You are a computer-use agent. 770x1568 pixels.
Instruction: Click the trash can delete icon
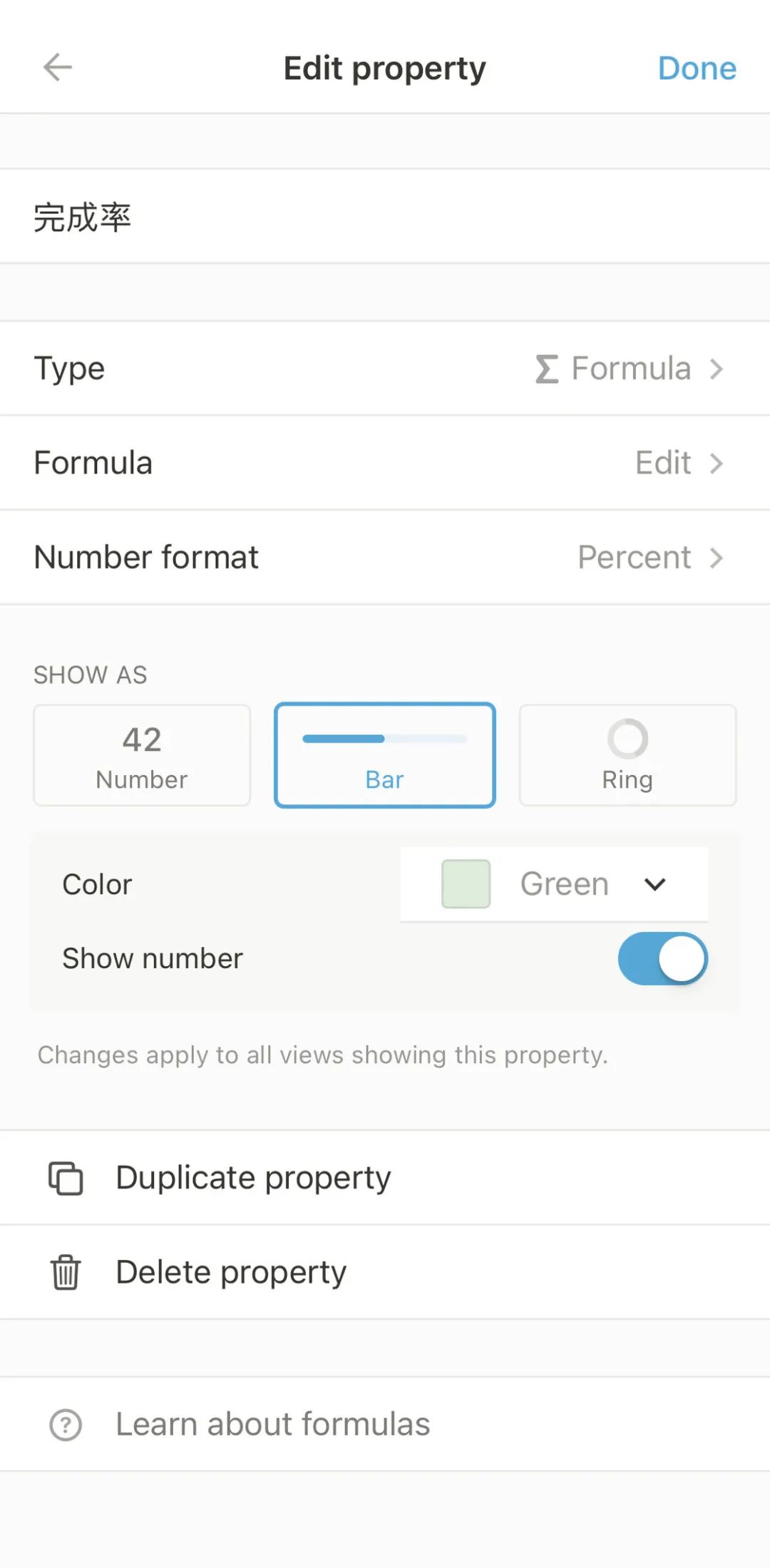pos(66,1273)
